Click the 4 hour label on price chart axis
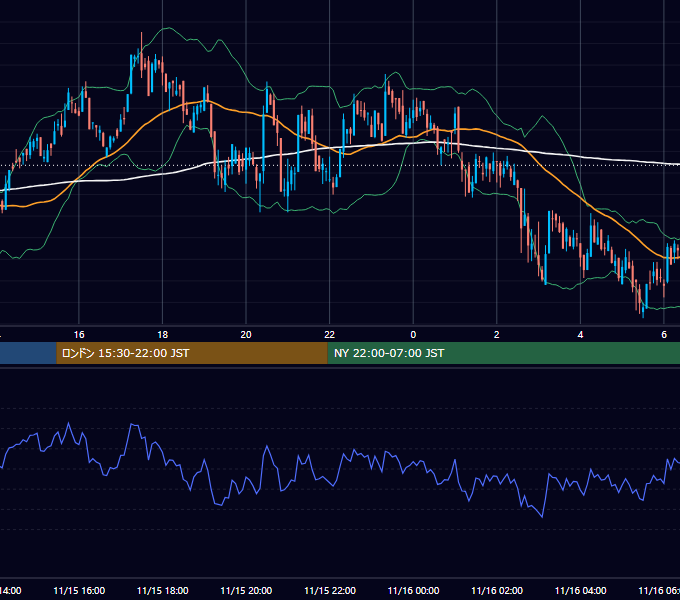The height and width of the screenshot is (600, 680). click(x=580, y=335)
